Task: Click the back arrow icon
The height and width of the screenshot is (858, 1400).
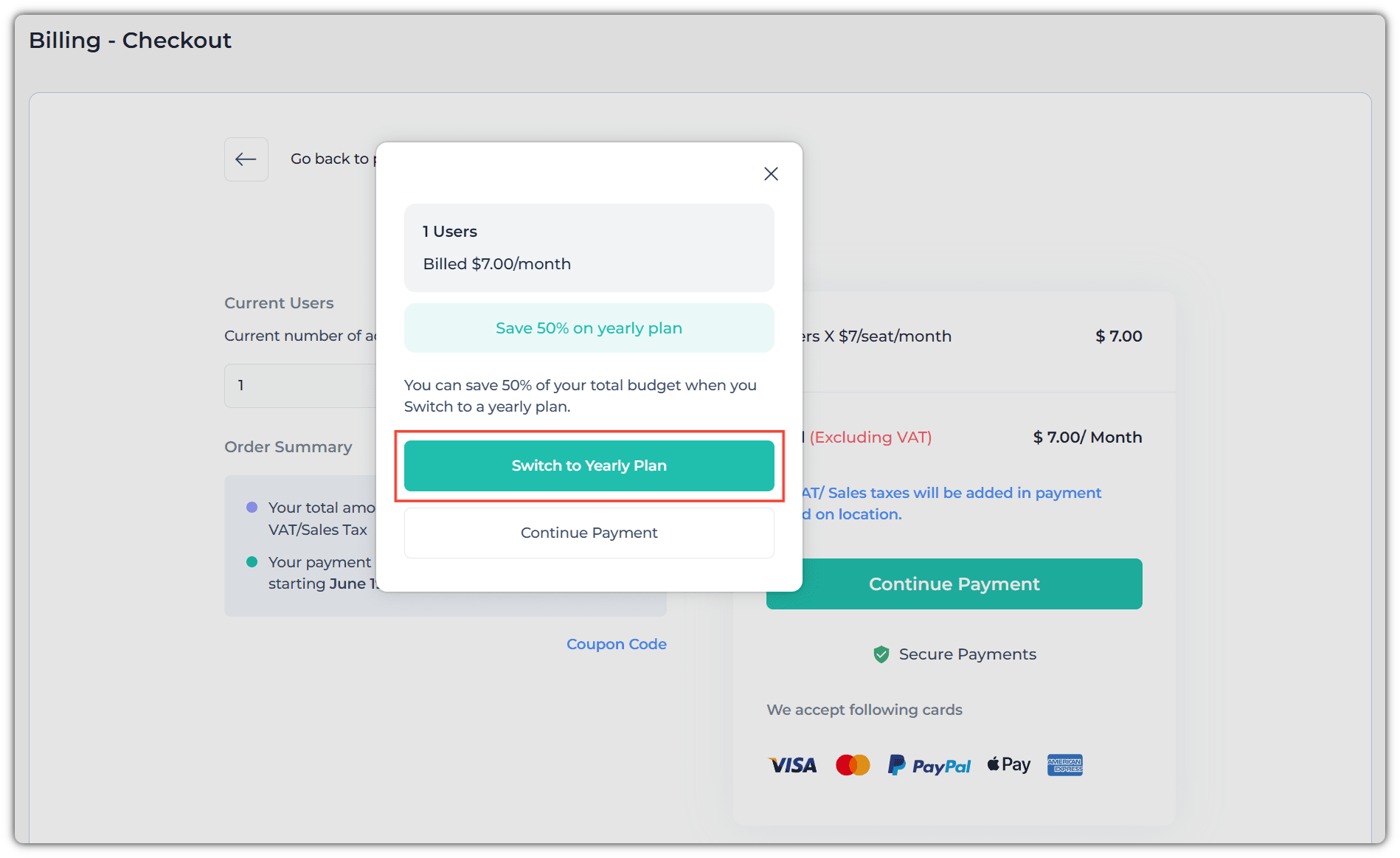Action: click(x=246, y=159)
